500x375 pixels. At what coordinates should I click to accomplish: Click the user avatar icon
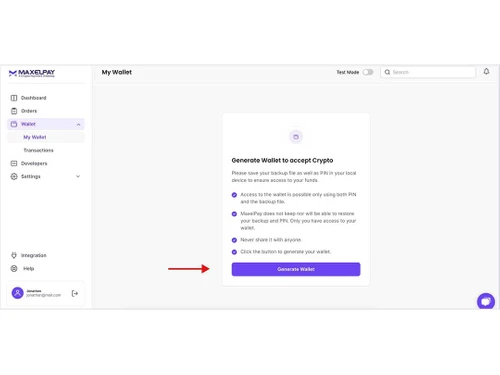click(18, 293)
